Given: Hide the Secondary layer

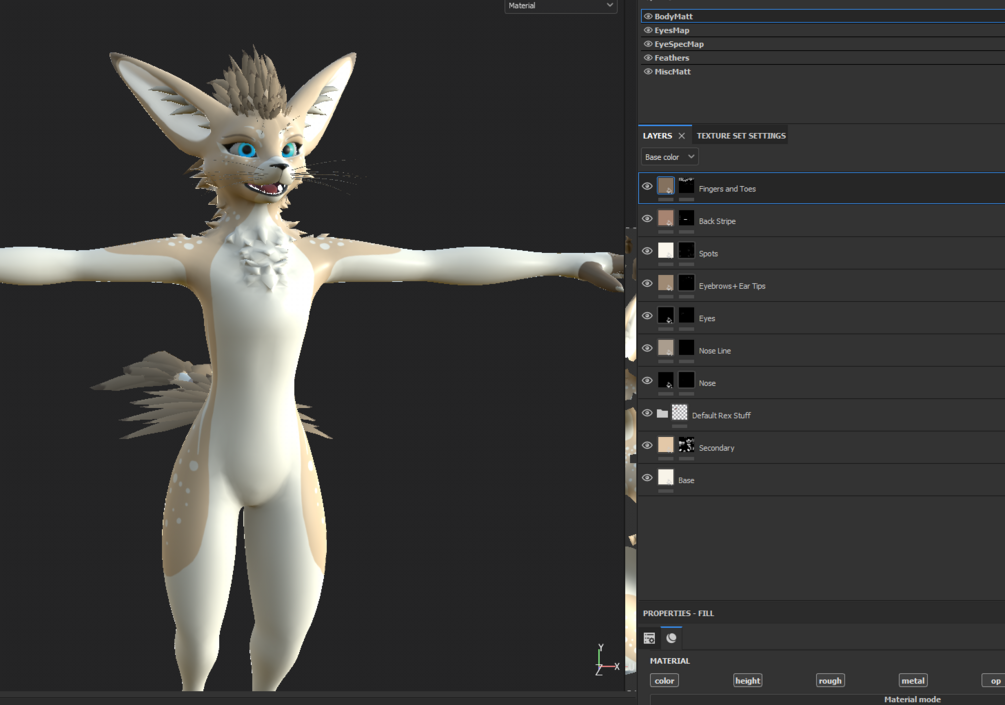Looking at the screenshot, I should pyautogui.click(x=647, y=445).
